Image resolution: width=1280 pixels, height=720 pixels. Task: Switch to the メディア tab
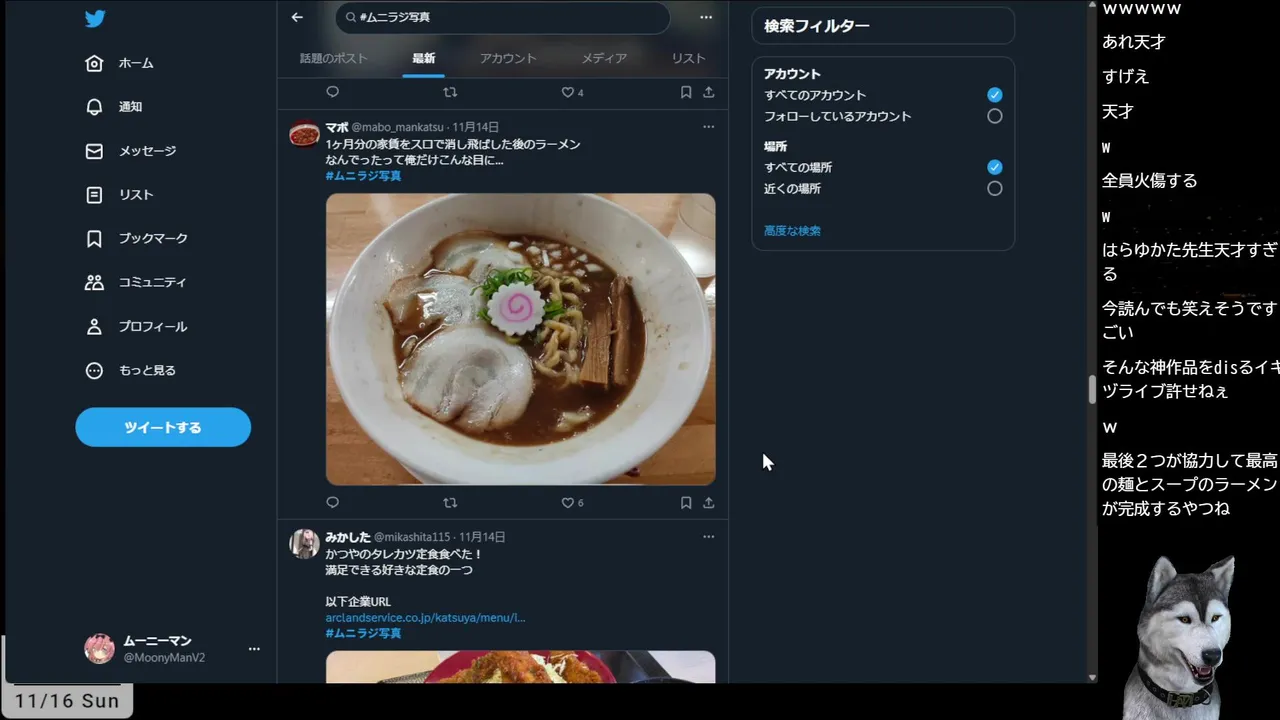click(604, 58)
